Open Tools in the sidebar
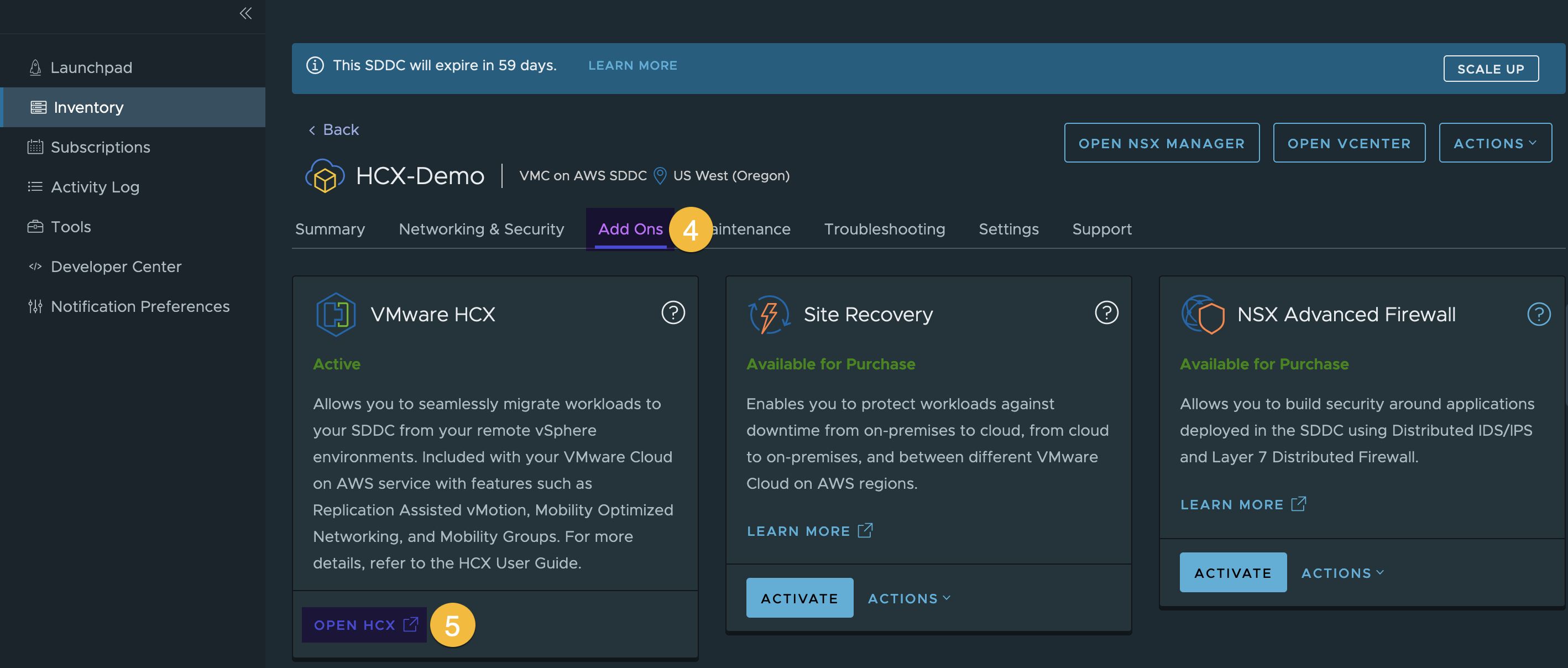1568x668 pixels. coord(133,227)
